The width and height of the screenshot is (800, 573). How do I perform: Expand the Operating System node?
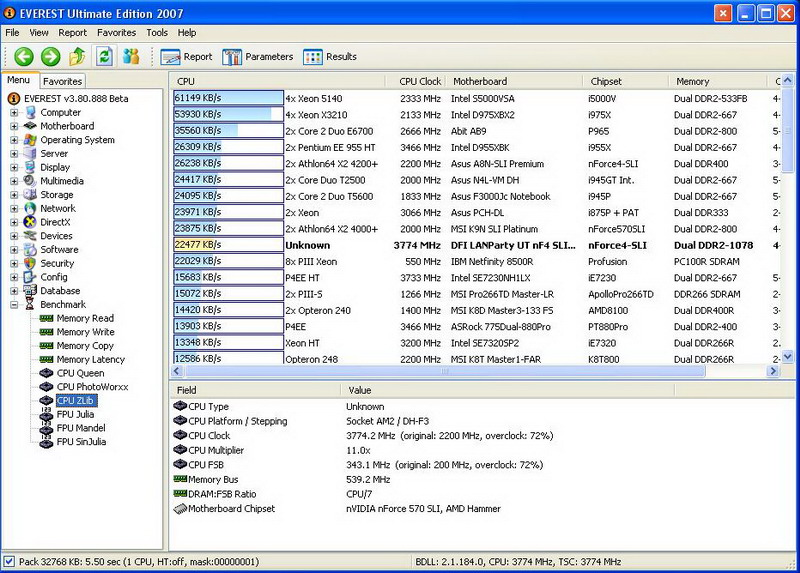(x=14, y=140)
